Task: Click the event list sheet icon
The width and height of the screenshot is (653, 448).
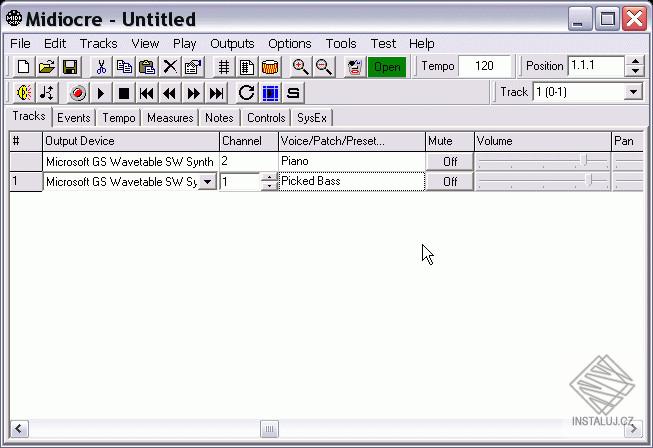Action: click(247, 67)
